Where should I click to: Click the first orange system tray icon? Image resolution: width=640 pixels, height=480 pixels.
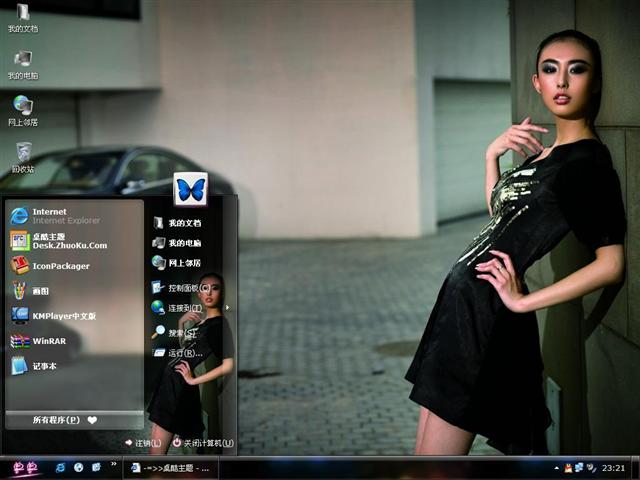click(568, 468)
